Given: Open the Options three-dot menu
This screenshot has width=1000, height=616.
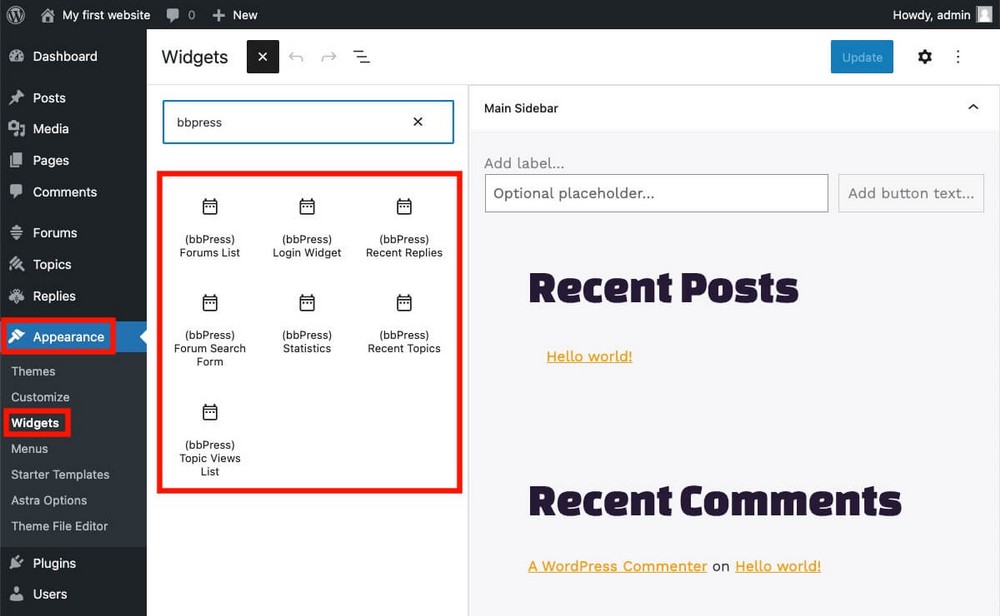Looking at the screenshot, I should pos(958,57).
